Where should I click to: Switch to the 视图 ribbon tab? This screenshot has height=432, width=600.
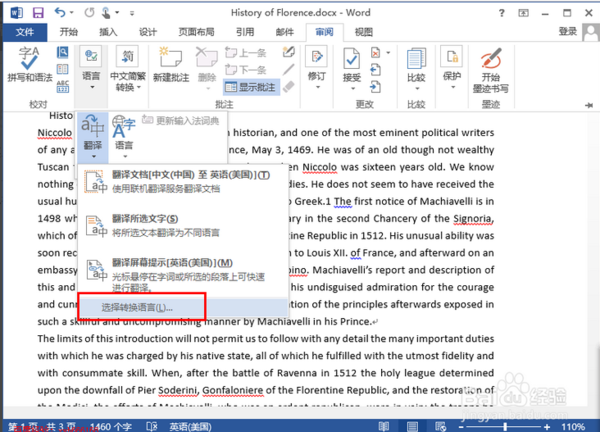click(363, 32)
